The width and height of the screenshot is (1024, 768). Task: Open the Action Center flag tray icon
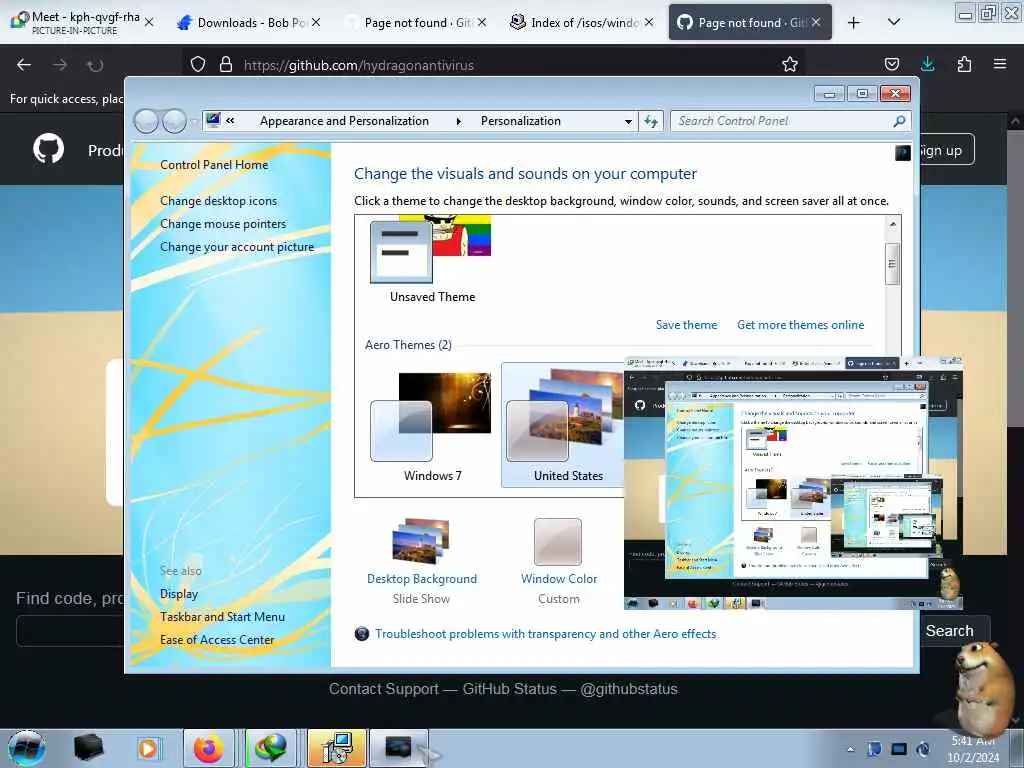[x=874, y=749]
